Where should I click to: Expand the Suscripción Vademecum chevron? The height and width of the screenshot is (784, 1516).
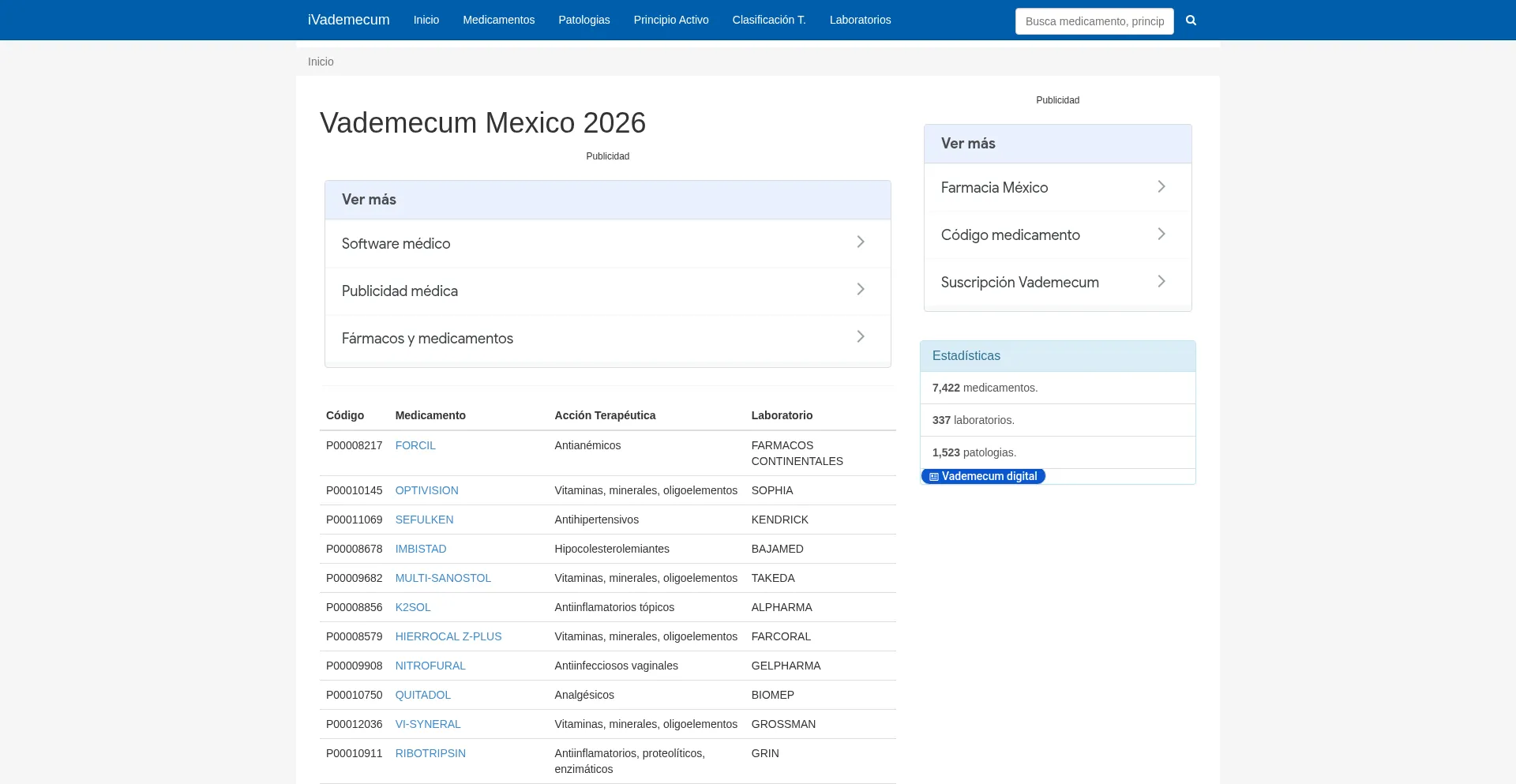coord(1161,281)
